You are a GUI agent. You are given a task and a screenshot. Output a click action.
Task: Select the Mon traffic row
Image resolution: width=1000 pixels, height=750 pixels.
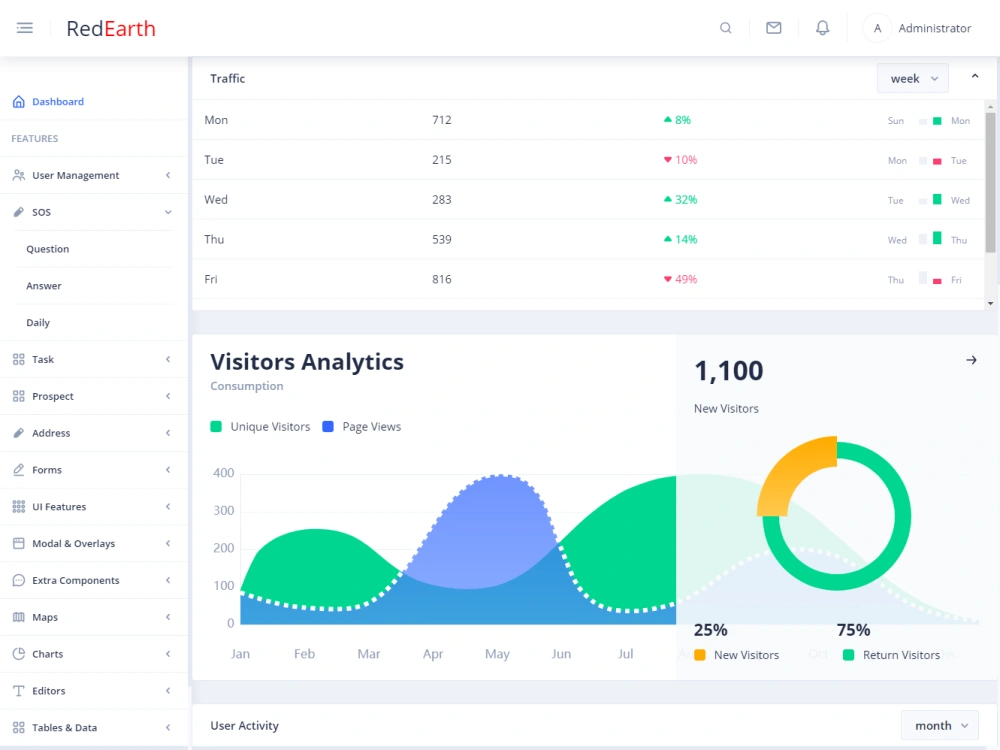(588, 120)
